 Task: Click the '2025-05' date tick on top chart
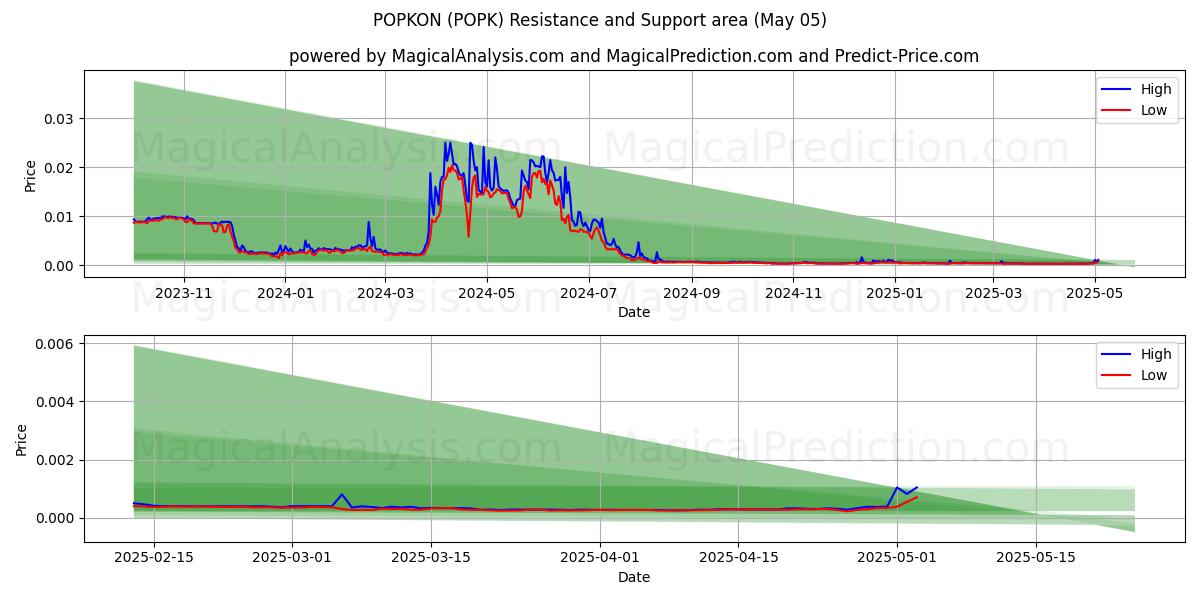click(1095, 293)
